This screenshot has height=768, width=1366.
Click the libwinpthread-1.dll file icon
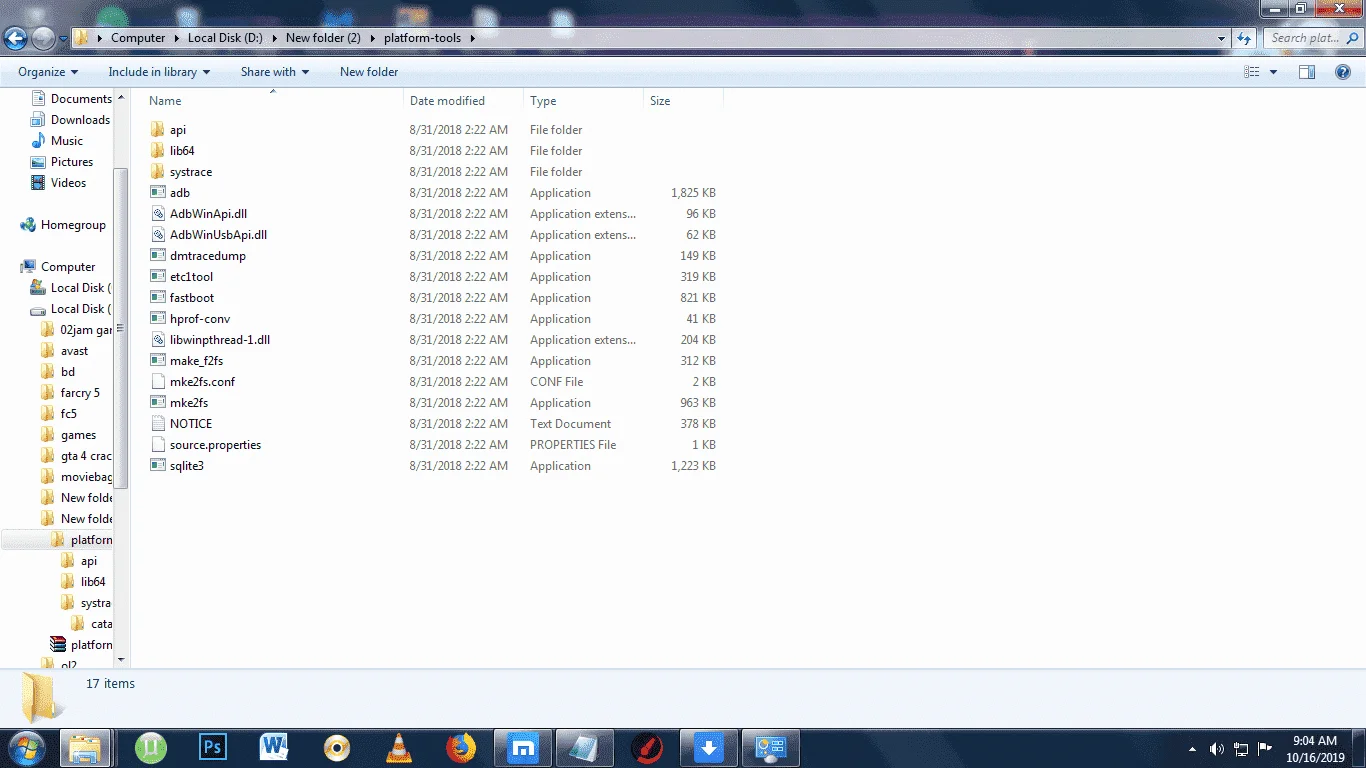pyautogui.click(x=157, y=340)
